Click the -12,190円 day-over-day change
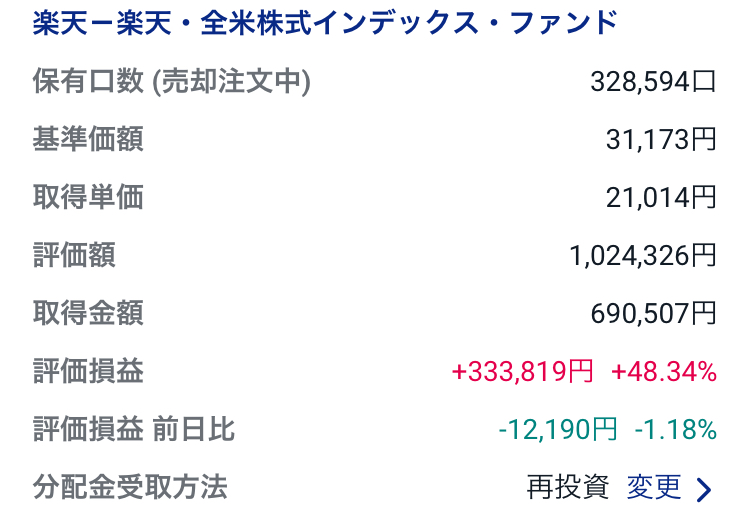Image resolution: width=750 pixels, height=513 pixels. [x=558, y=429]
